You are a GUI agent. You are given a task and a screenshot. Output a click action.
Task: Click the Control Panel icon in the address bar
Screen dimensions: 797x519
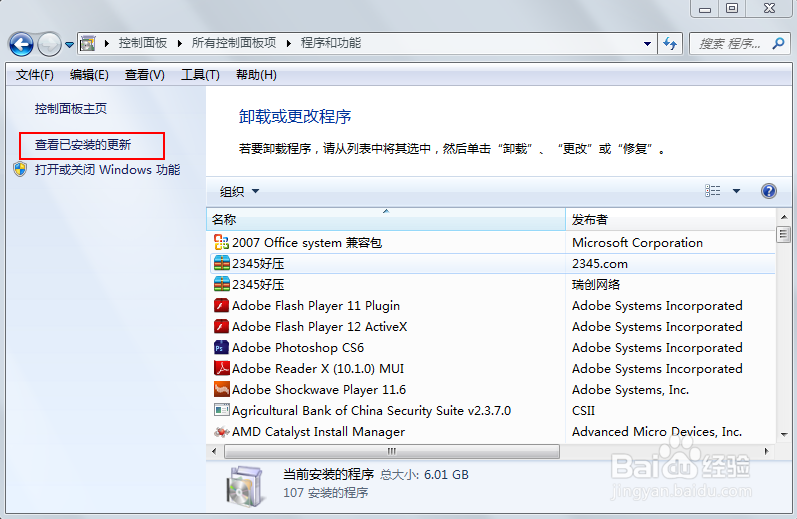coord(88,43)
